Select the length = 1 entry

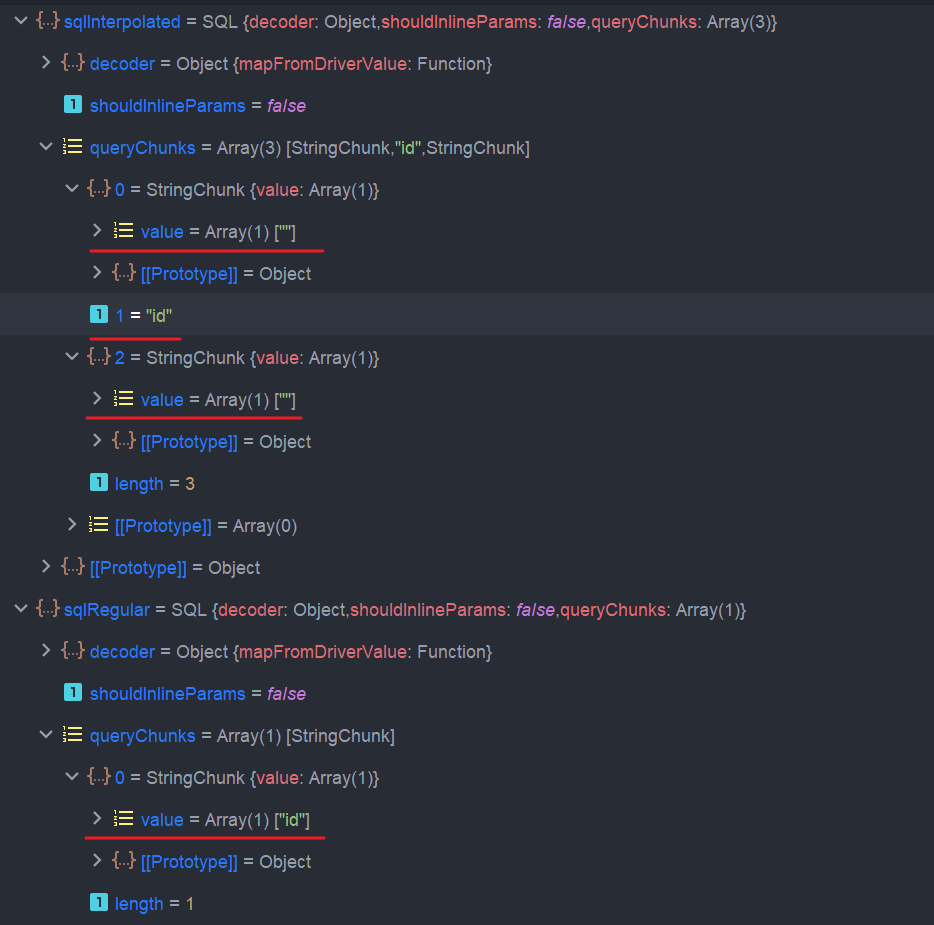coord(467,904)
